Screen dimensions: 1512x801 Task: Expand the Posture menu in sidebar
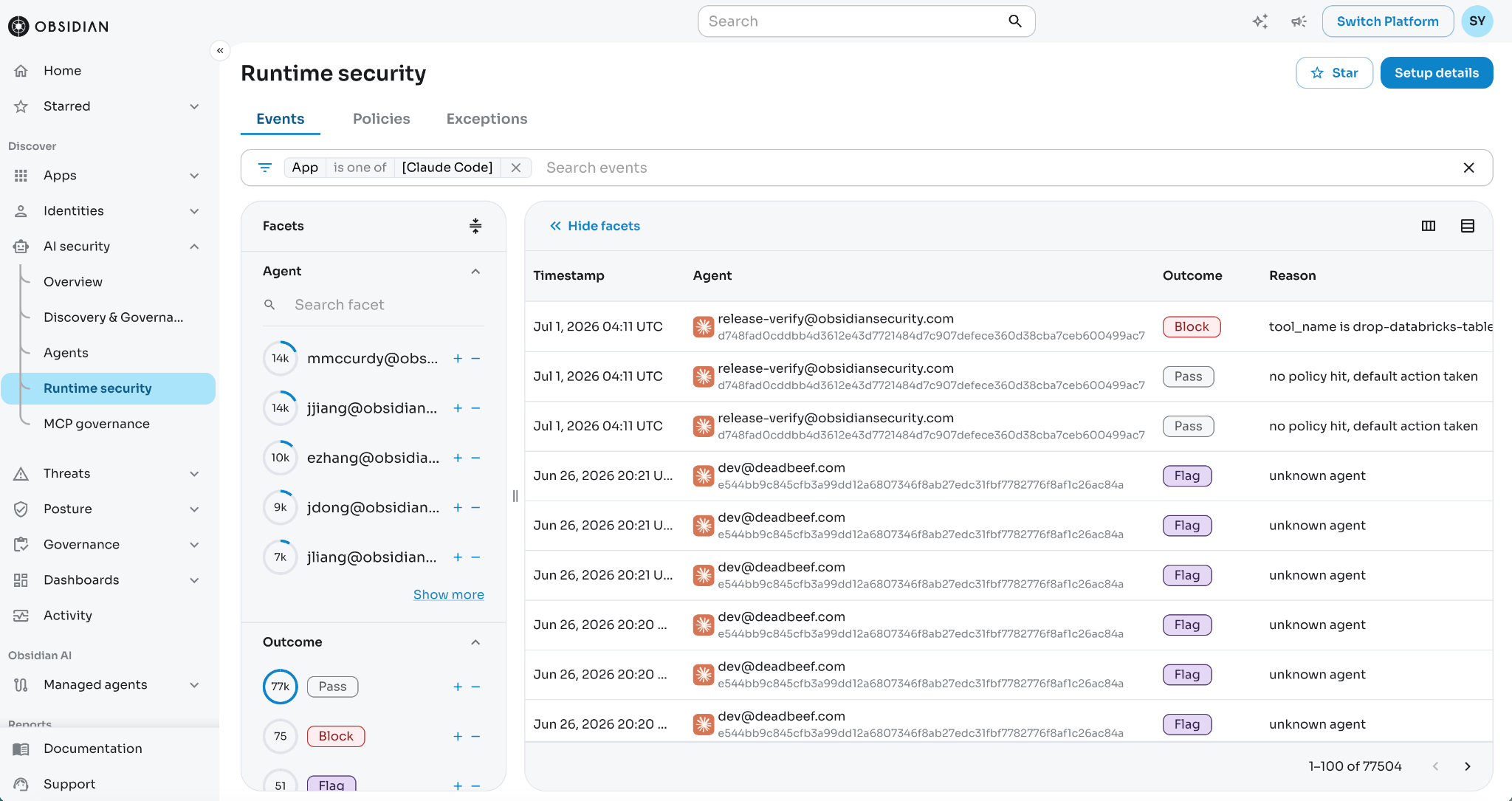tap(194, 509)
